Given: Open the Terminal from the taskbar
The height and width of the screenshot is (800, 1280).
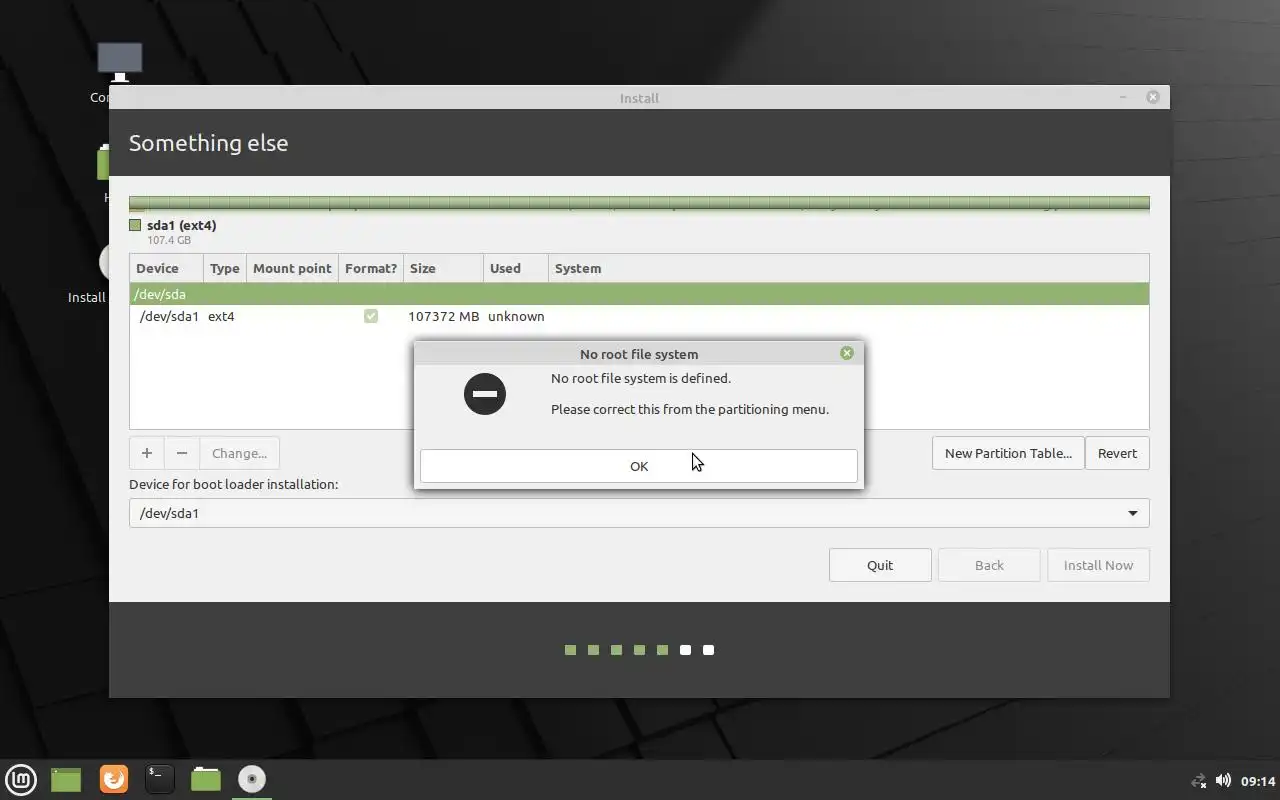Looking at the screenshot, I should click(160, 779).
